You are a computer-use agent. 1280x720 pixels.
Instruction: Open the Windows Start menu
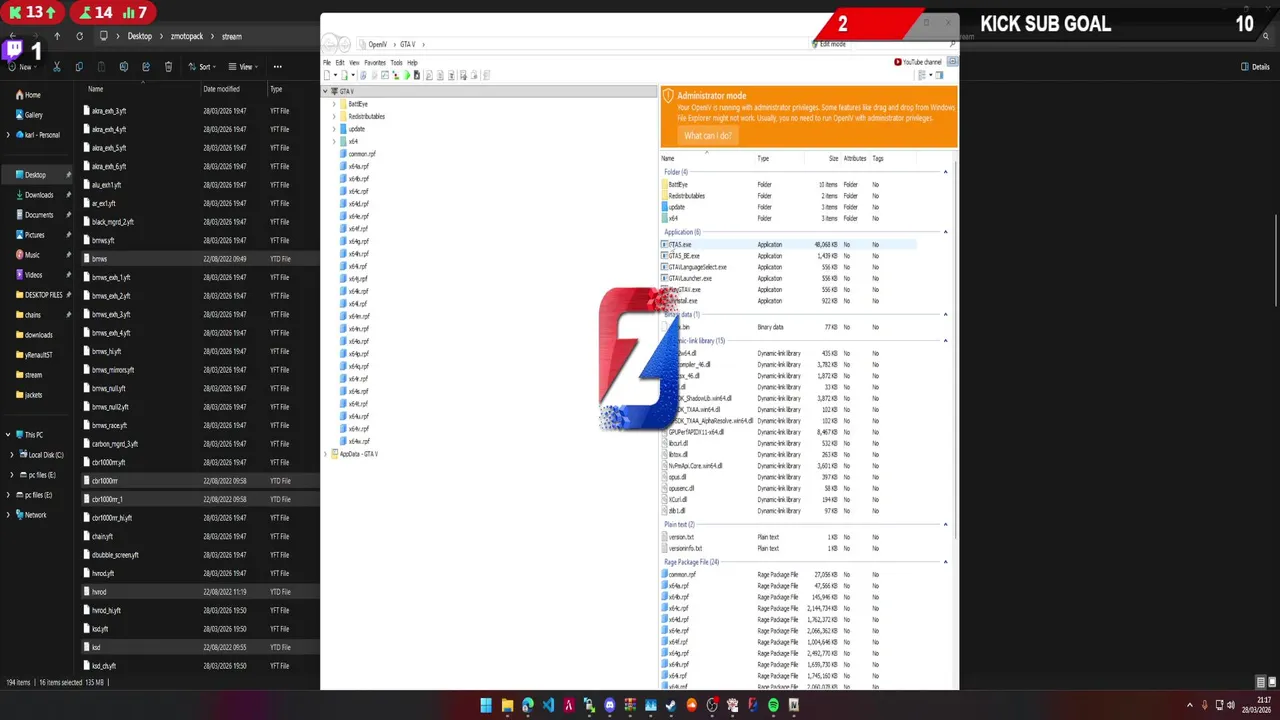click(486, 705)
